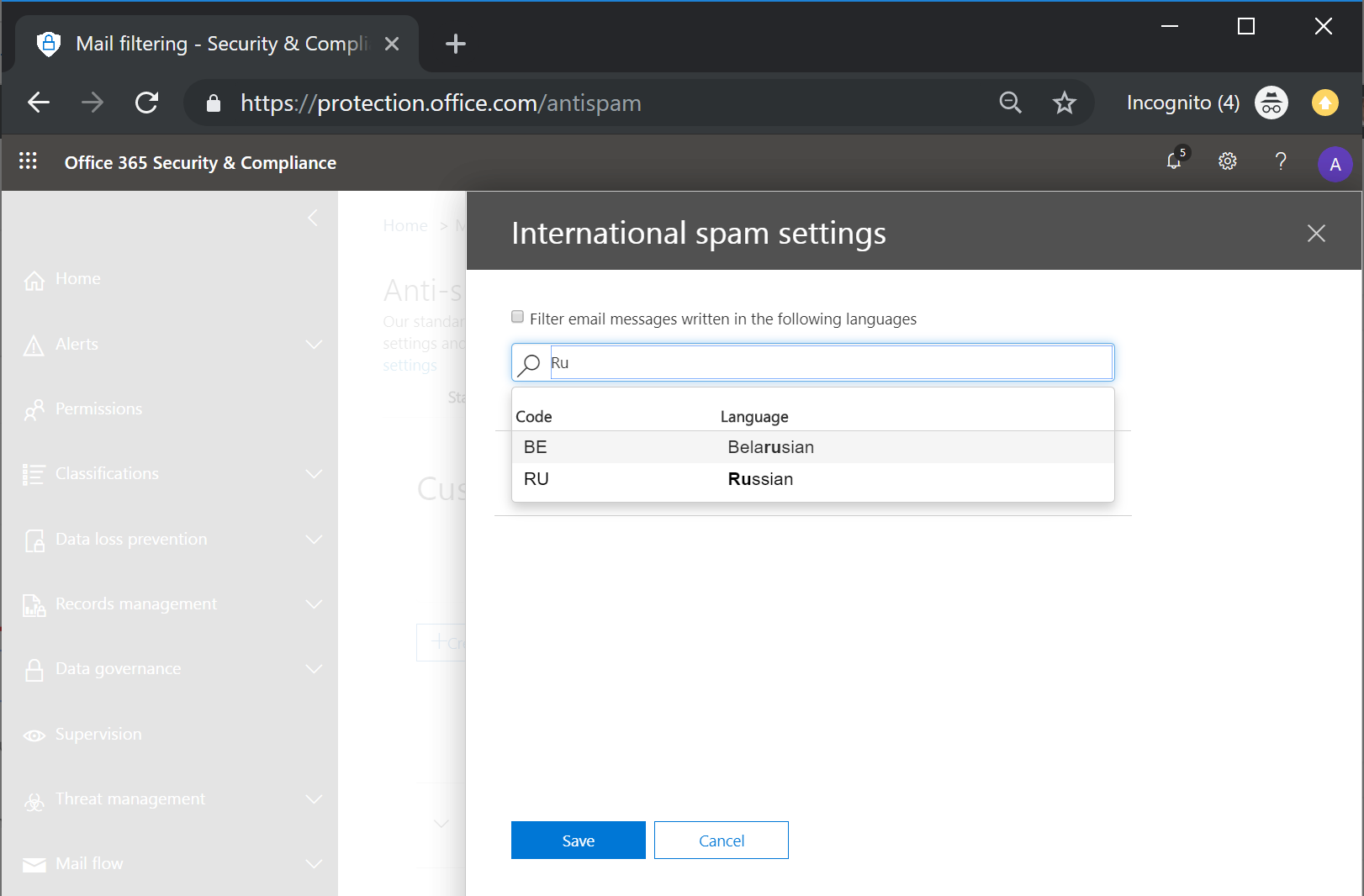Enable filter email by languages checkbox

(518, 317)
